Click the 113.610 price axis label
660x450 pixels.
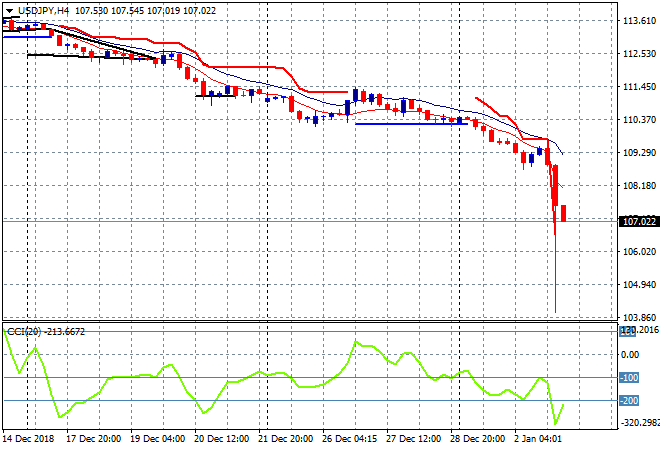[x=639, y=21]
